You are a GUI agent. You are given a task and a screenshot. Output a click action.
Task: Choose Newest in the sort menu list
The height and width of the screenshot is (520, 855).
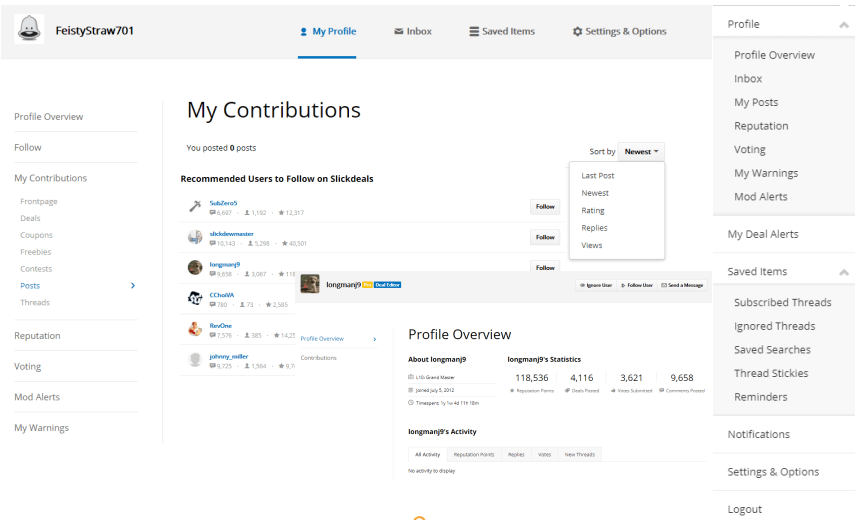(x=595, y=193)
